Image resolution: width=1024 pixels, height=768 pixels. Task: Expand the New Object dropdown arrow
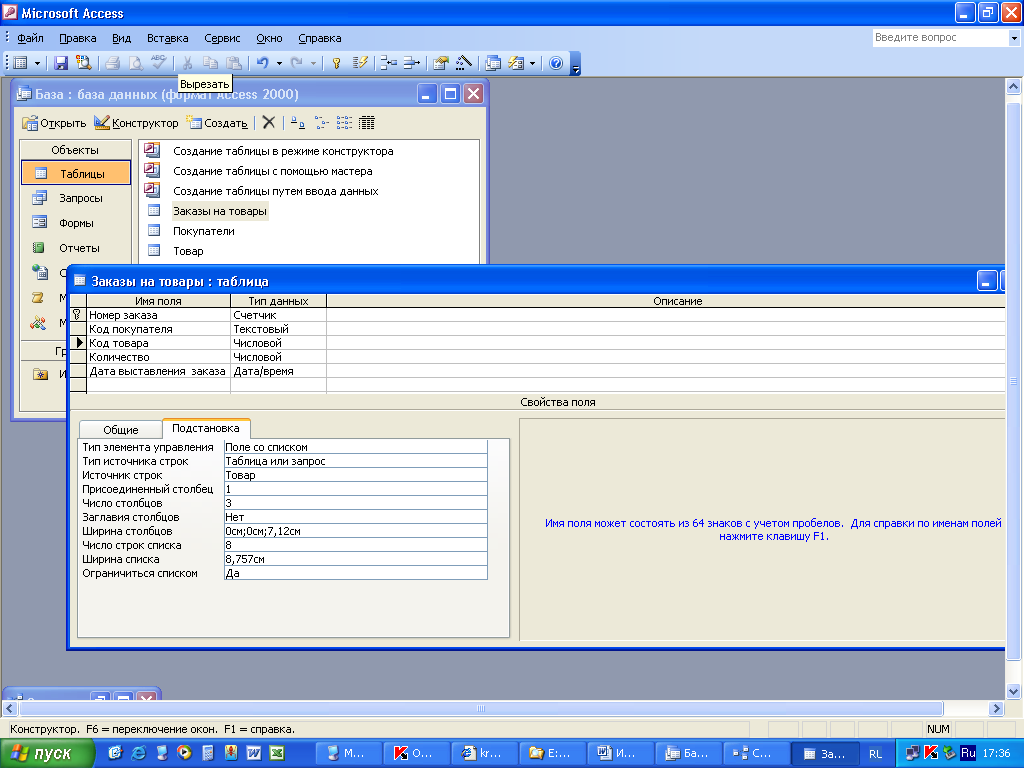click(x=532, y=63)
